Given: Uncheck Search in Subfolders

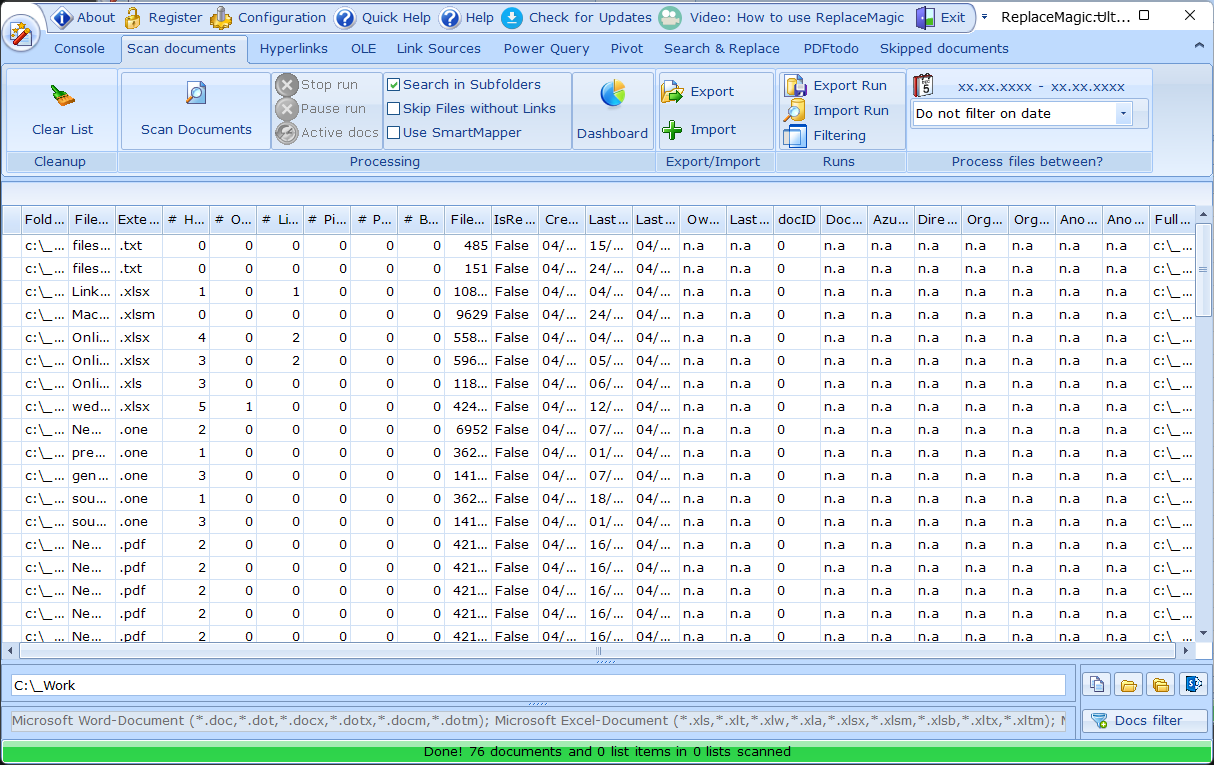Looking at the screenshot, I should 394,85.
